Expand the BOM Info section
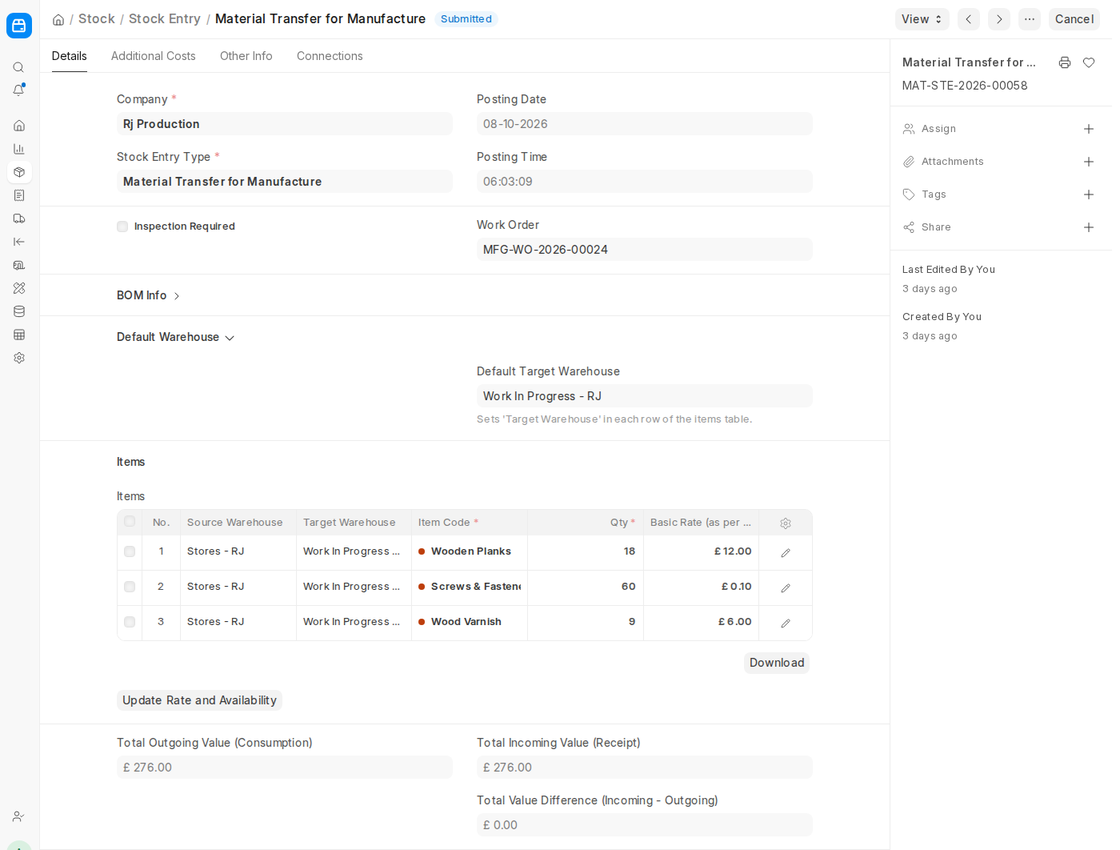 coord(149,296)
